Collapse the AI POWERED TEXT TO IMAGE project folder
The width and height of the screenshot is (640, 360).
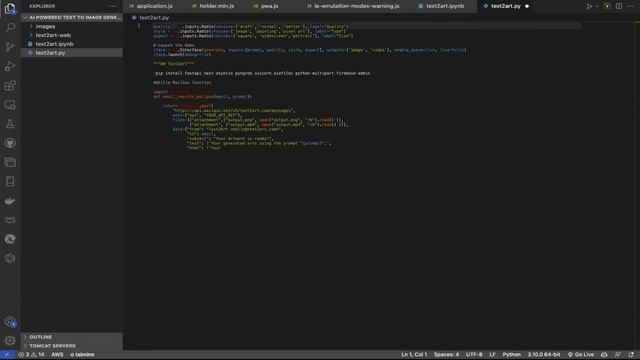point(73,18)
